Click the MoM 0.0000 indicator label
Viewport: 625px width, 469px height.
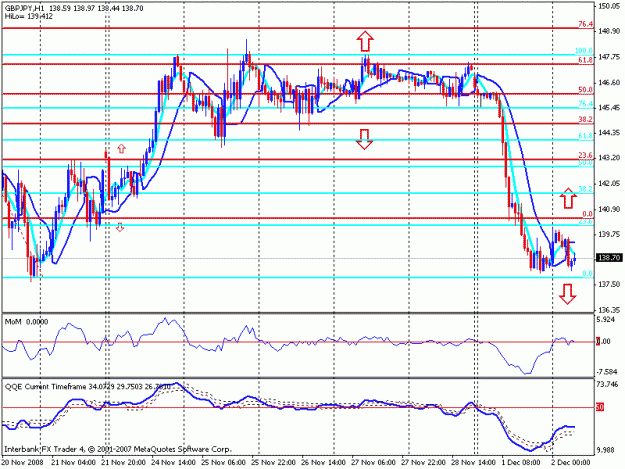pyautogui.click(x=26, y=322)
